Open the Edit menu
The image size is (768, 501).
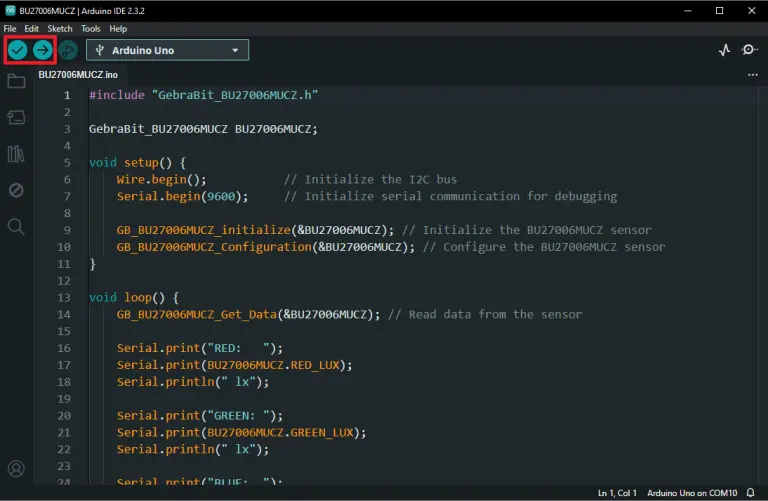(31, 29)
